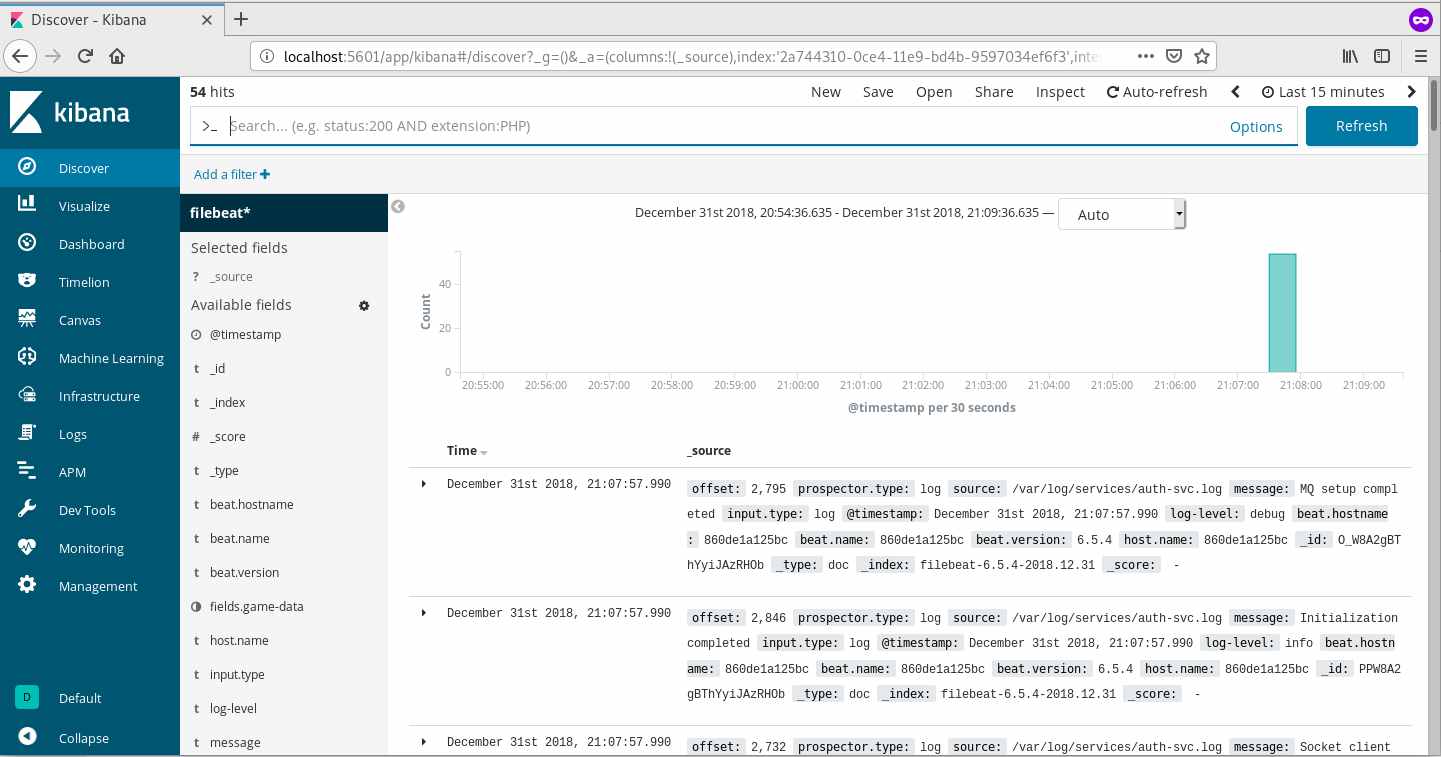
Task: Expand the first log row mentioning MQ setup
Action: (424, 484)
